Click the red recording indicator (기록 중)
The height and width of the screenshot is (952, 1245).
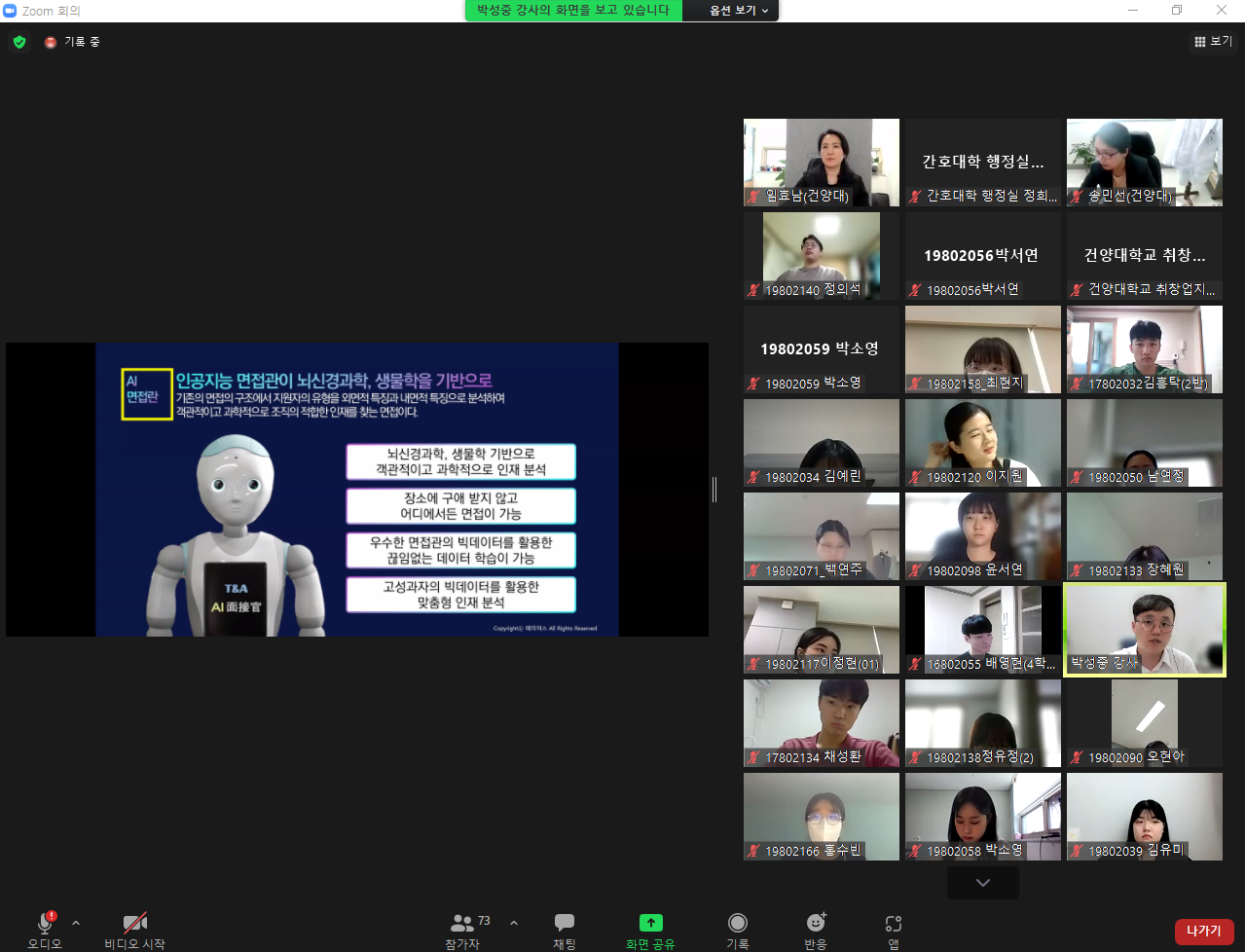pos(51,42)
